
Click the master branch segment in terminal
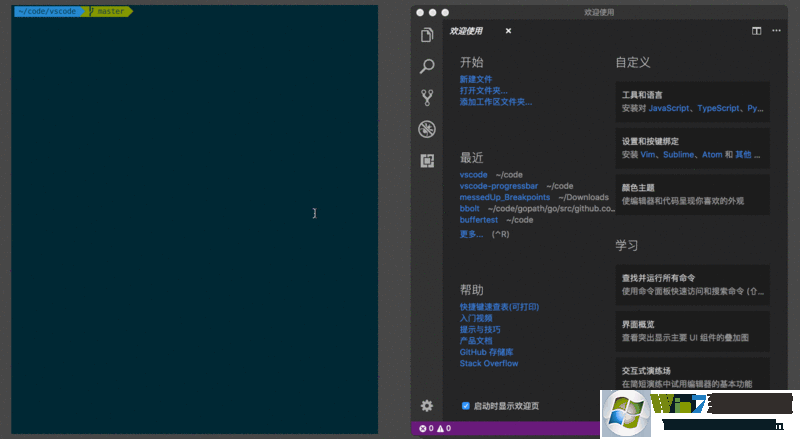click(108, 11)
